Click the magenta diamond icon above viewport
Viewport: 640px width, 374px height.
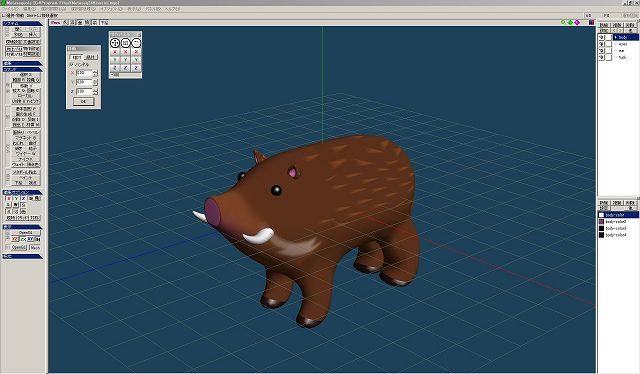tap(577, 22)
